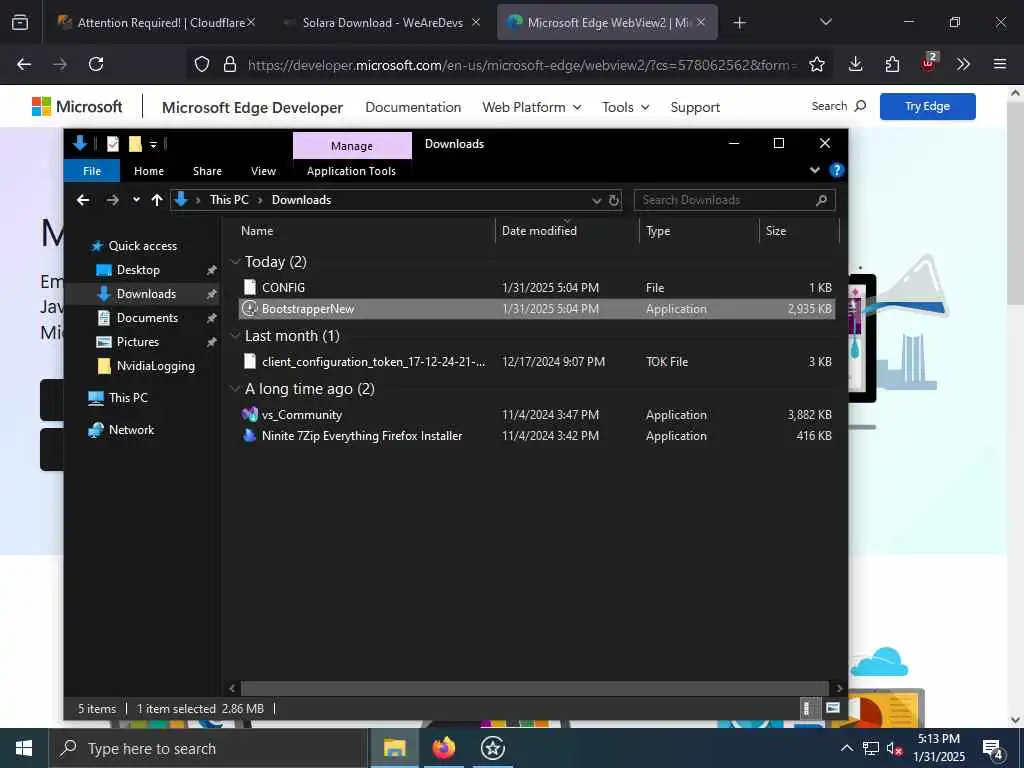1024x768 pixels.
Task: Click Explorer back navigation arrow
Action: [x=83, y=200]
